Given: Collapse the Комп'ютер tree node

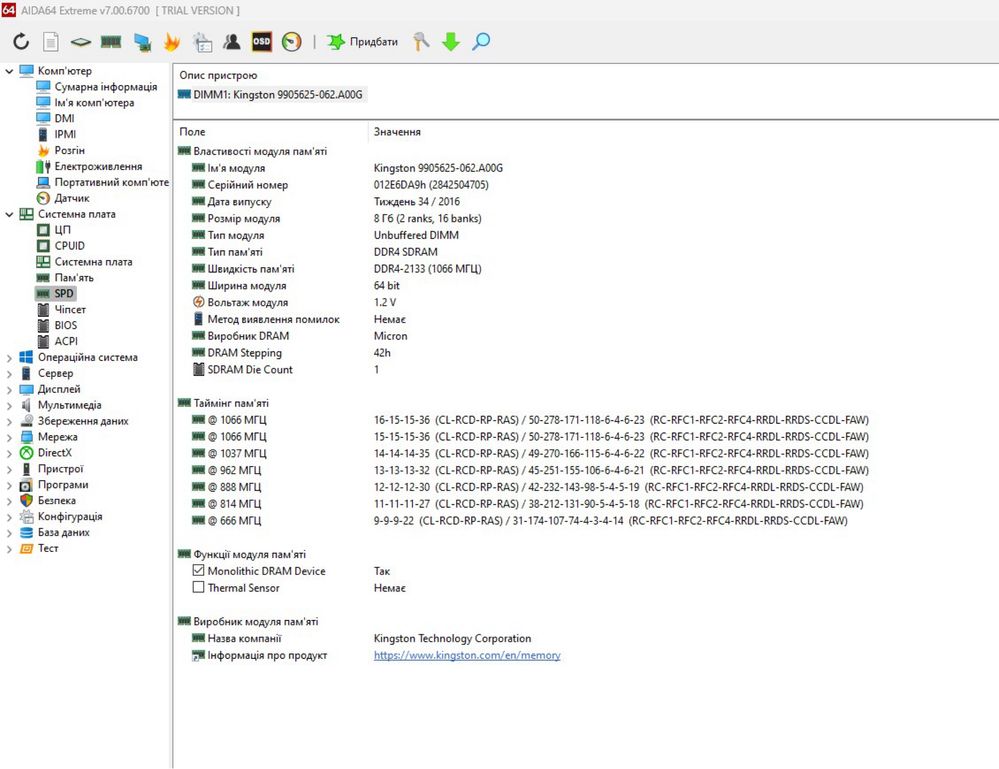Looking at the screenshot, I should pos(9,71).
